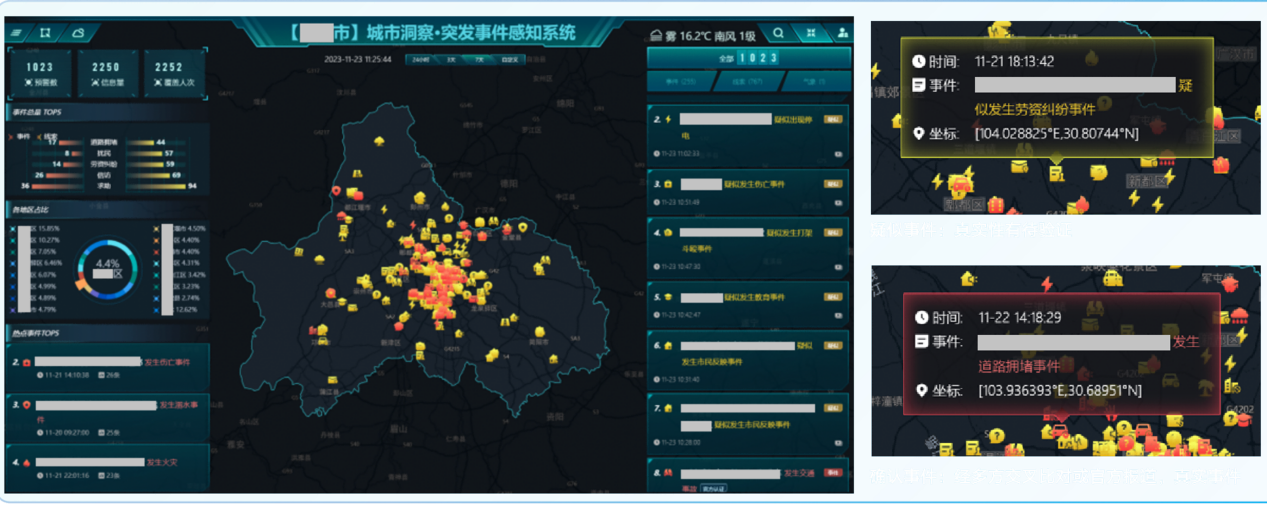
Task: Click the weather fog icon beside 16.2℃
Action: tap(657, 35)
